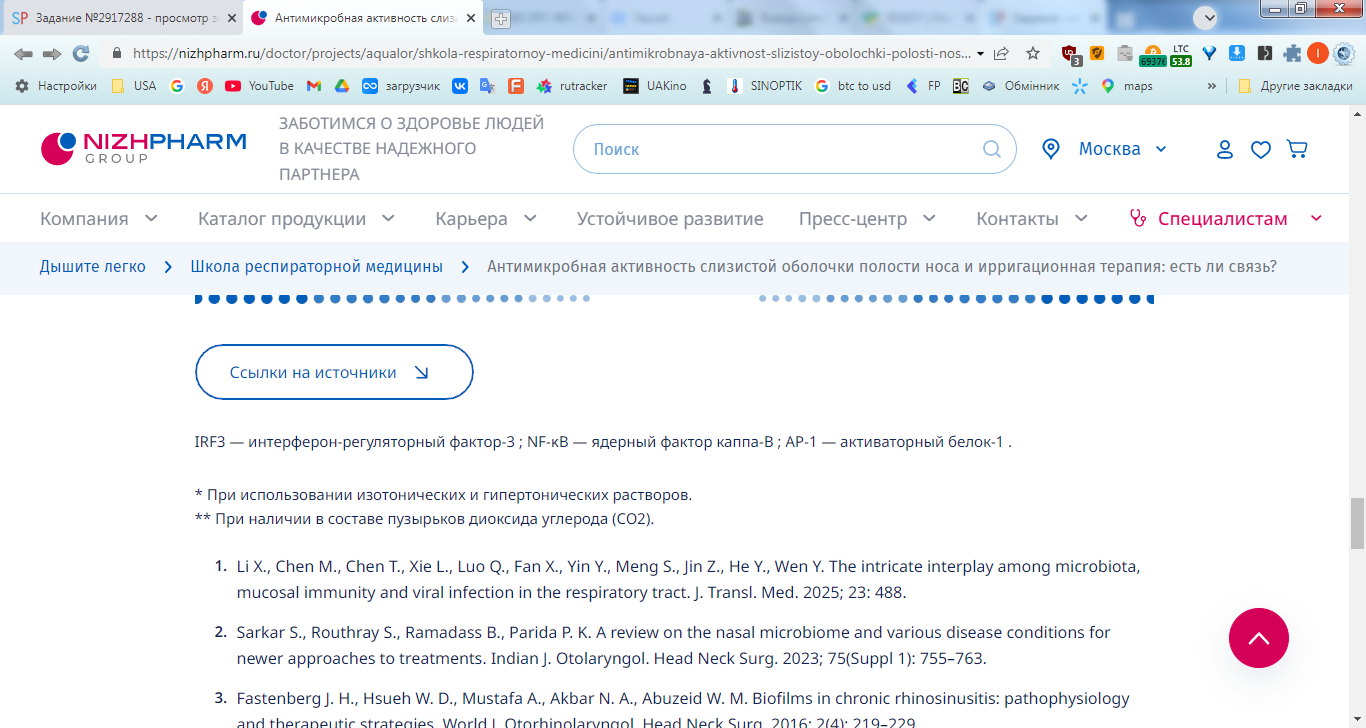Go forward with the browser forward arrow
The image size is (1366, 728).
pyautogui.click(x=52, y=53)
